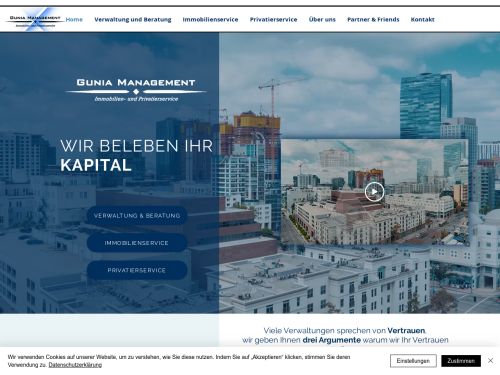Open cookie Einstellungen
Screen dimensions: 500x375
coord(413,361)
